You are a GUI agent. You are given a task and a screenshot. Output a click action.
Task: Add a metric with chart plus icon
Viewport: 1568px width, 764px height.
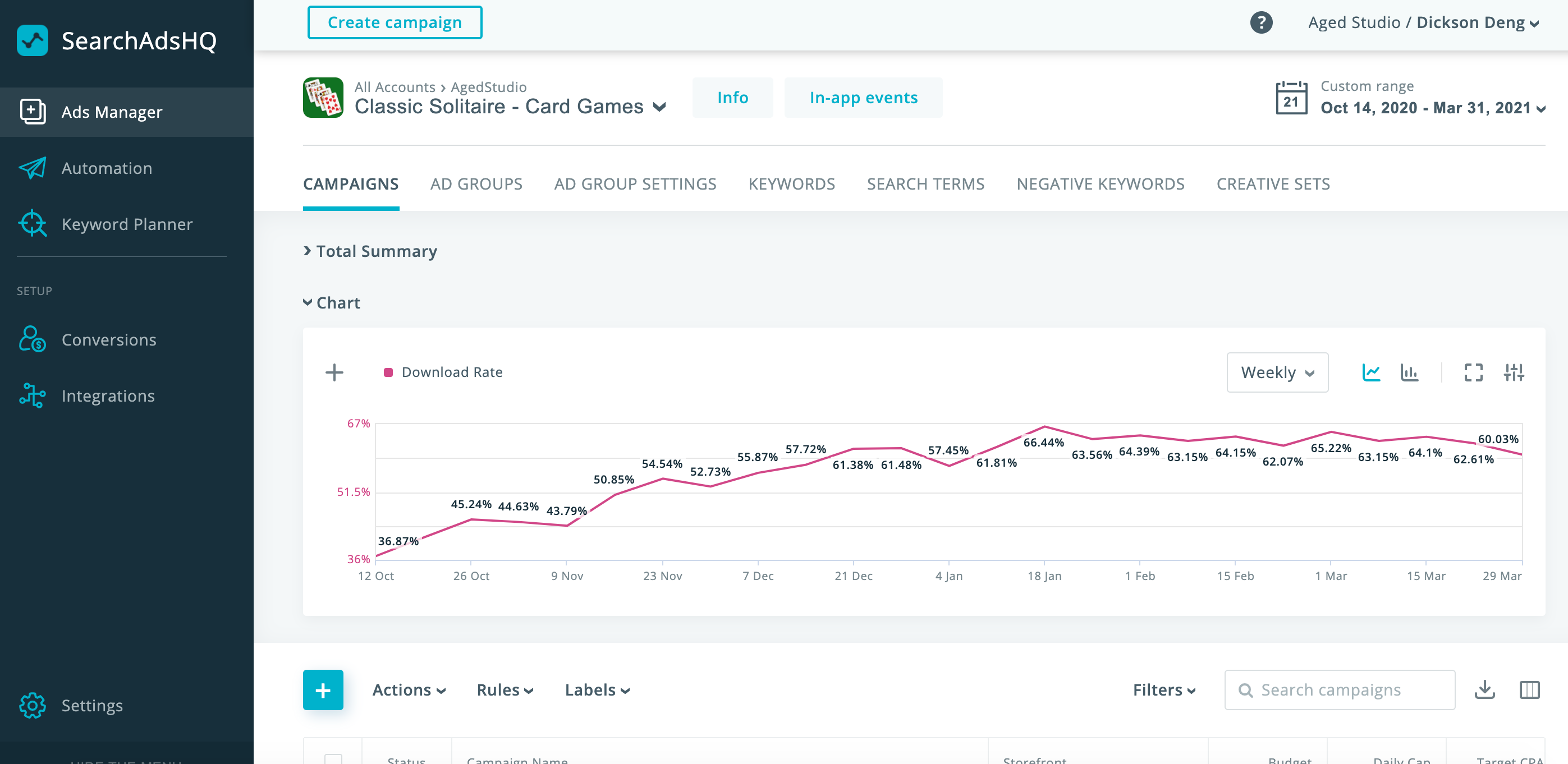(x=334, y=372)
